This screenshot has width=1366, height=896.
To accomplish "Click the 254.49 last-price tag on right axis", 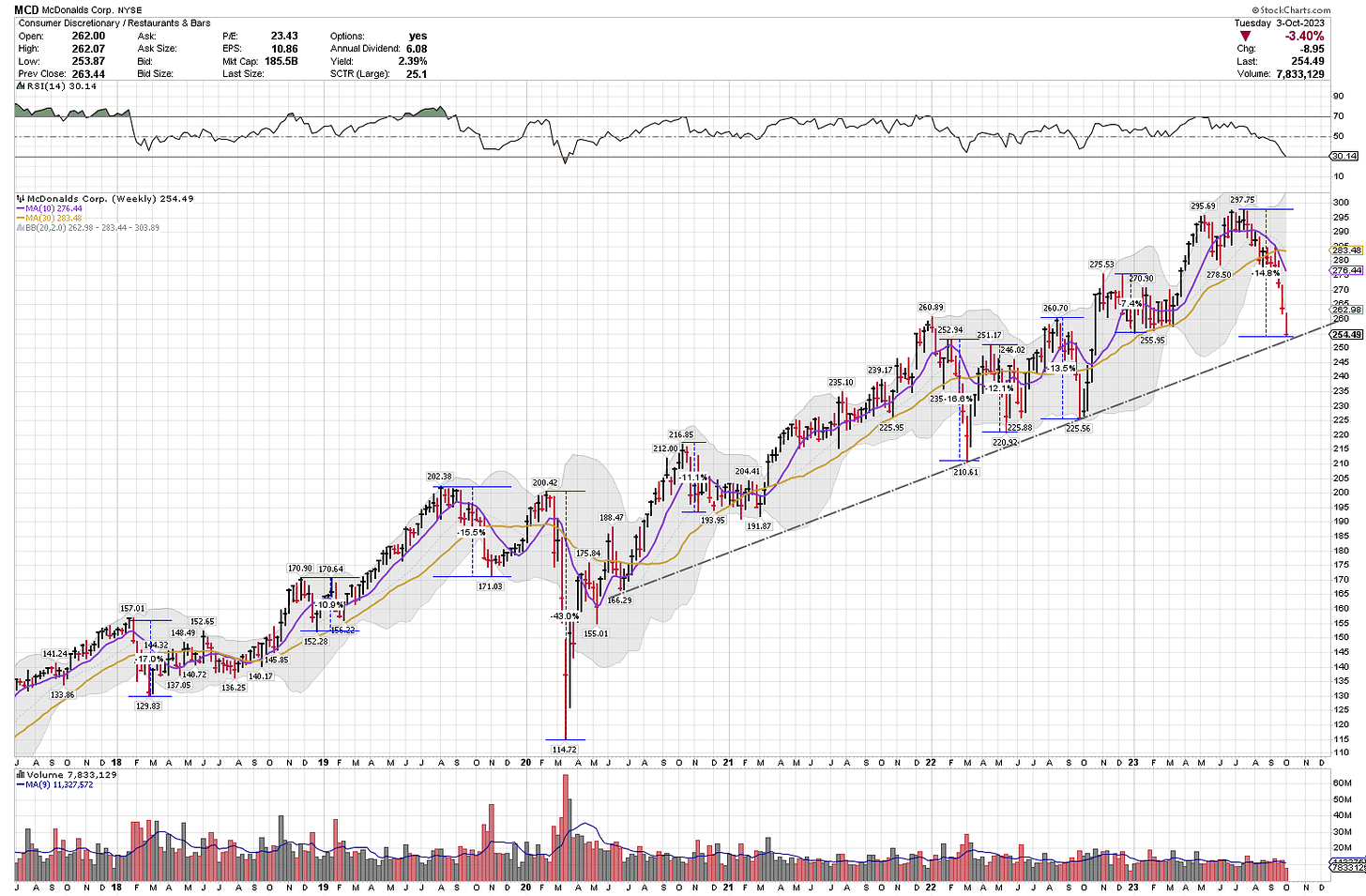I will pos(1346,334).
